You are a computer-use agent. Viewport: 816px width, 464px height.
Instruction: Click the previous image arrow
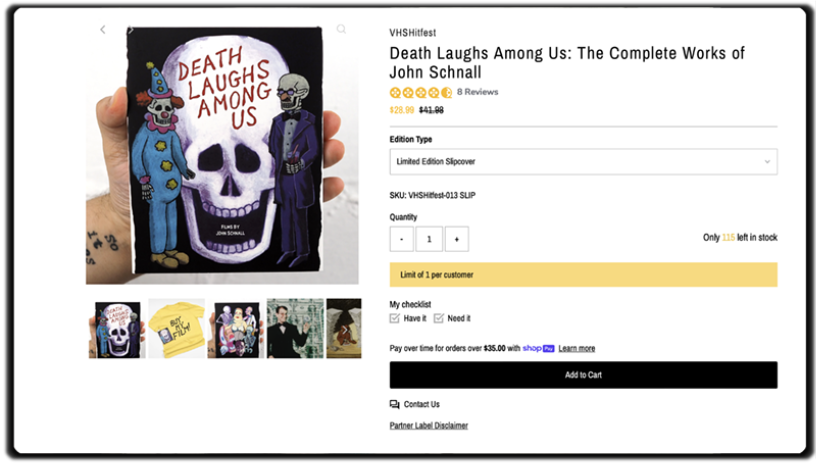102,30
